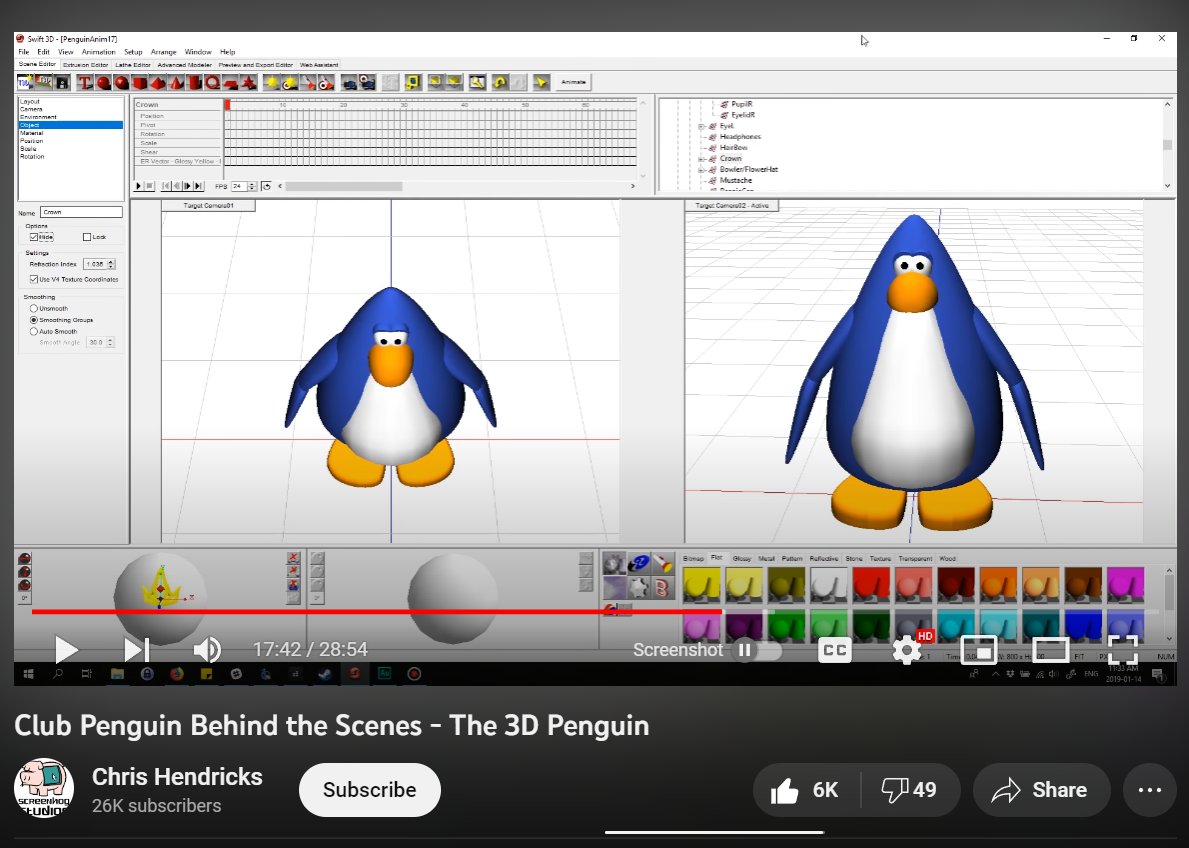The image size is (1189, 848).
Task: Click the timeline go-to-last-frame button
Action: [x=199, y=186]
